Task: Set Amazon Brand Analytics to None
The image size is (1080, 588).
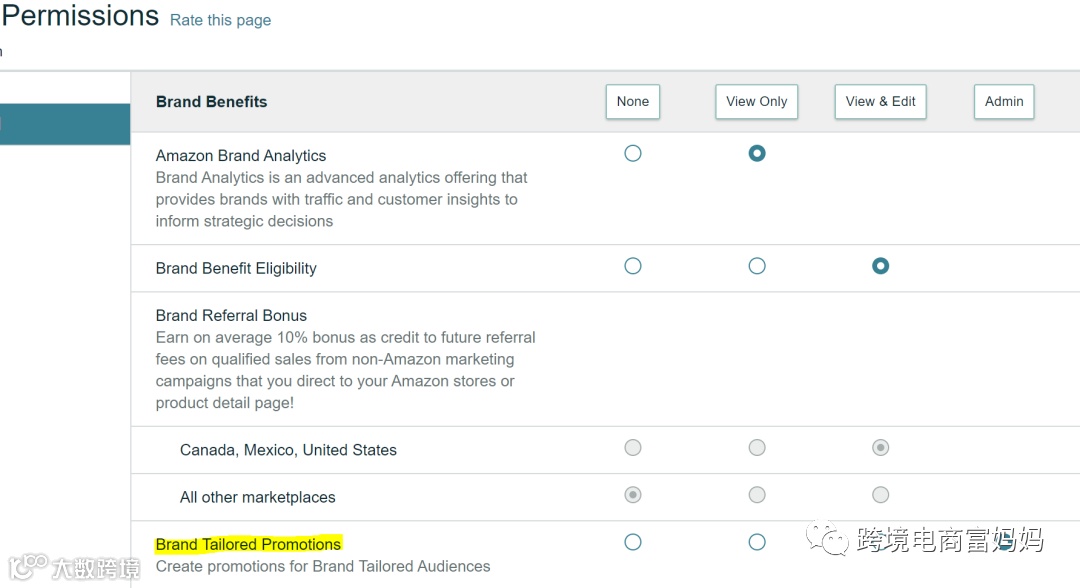Action: click(632, 154)
